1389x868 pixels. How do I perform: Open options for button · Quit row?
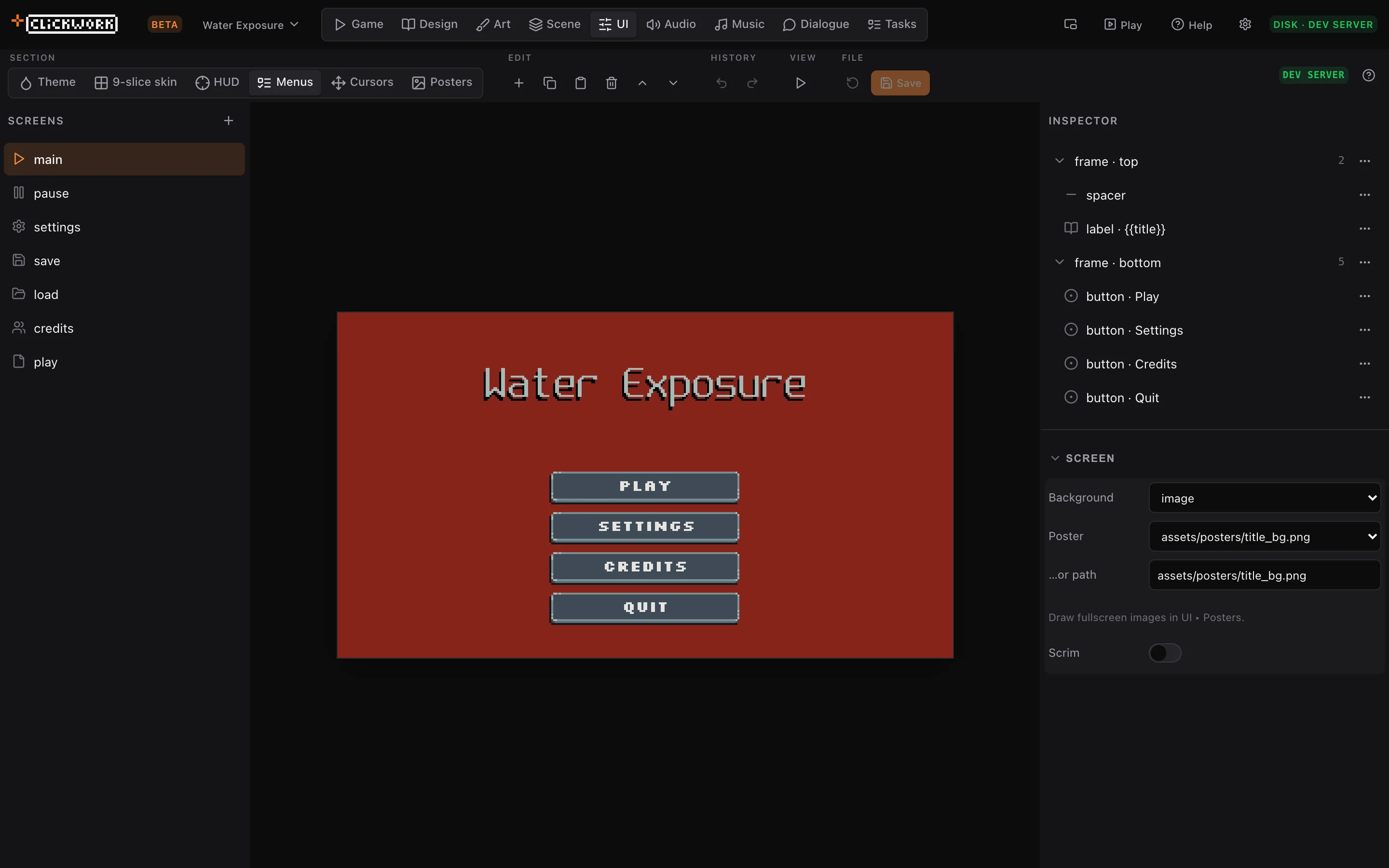click(1364, 397)
